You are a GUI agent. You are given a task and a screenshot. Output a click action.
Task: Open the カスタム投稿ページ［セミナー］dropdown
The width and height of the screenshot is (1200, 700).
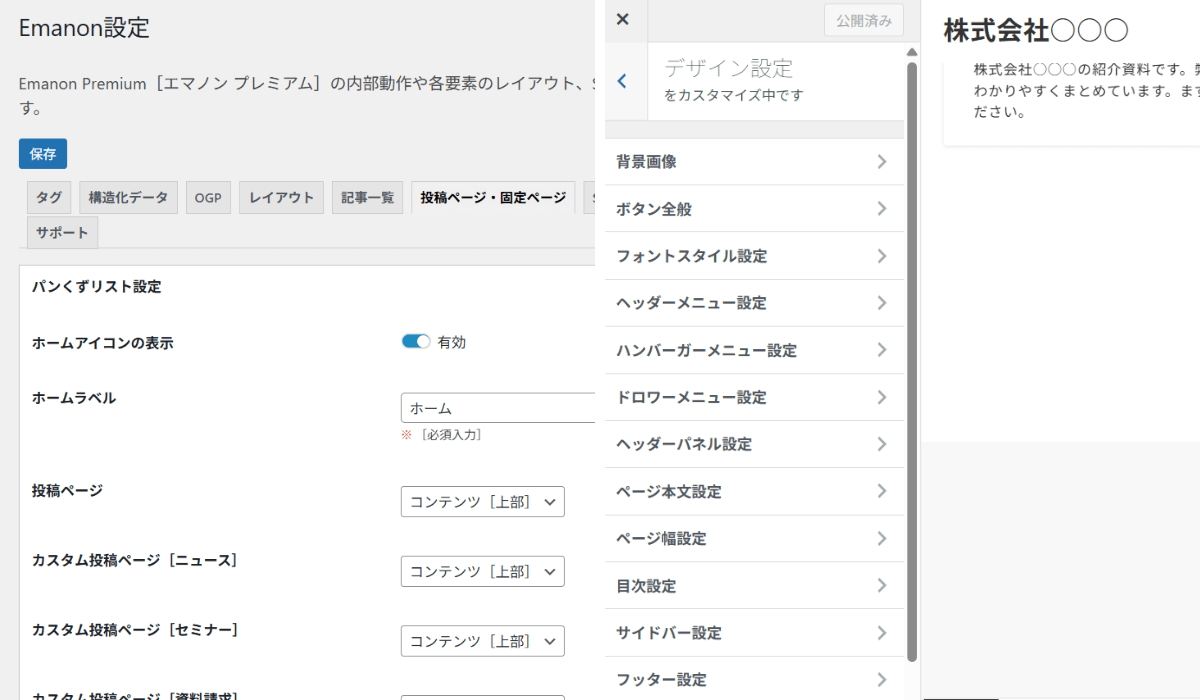point(483,640)
